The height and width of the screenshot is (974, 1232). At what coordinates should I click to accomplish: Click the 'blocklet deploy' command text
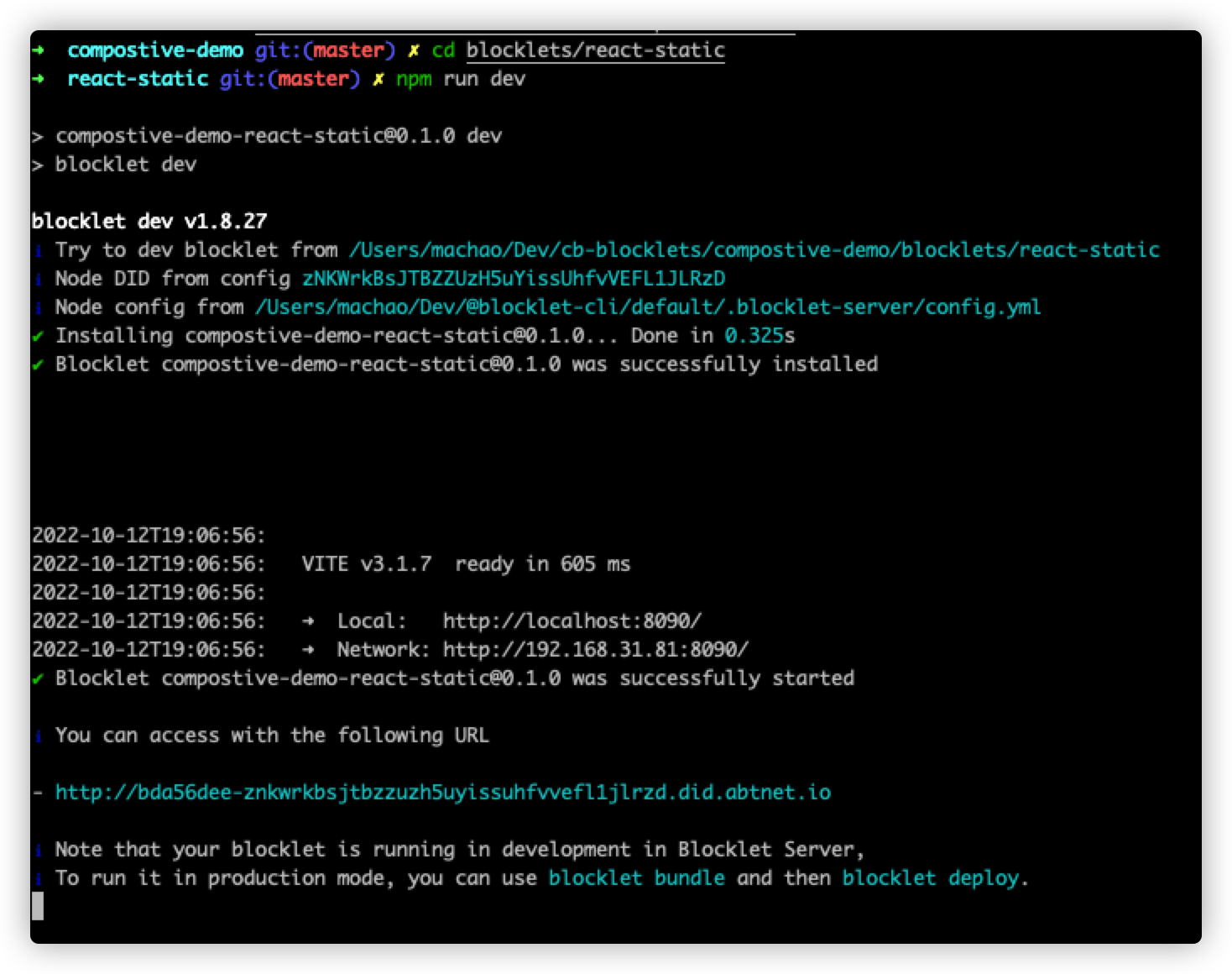tap(932, 878)
